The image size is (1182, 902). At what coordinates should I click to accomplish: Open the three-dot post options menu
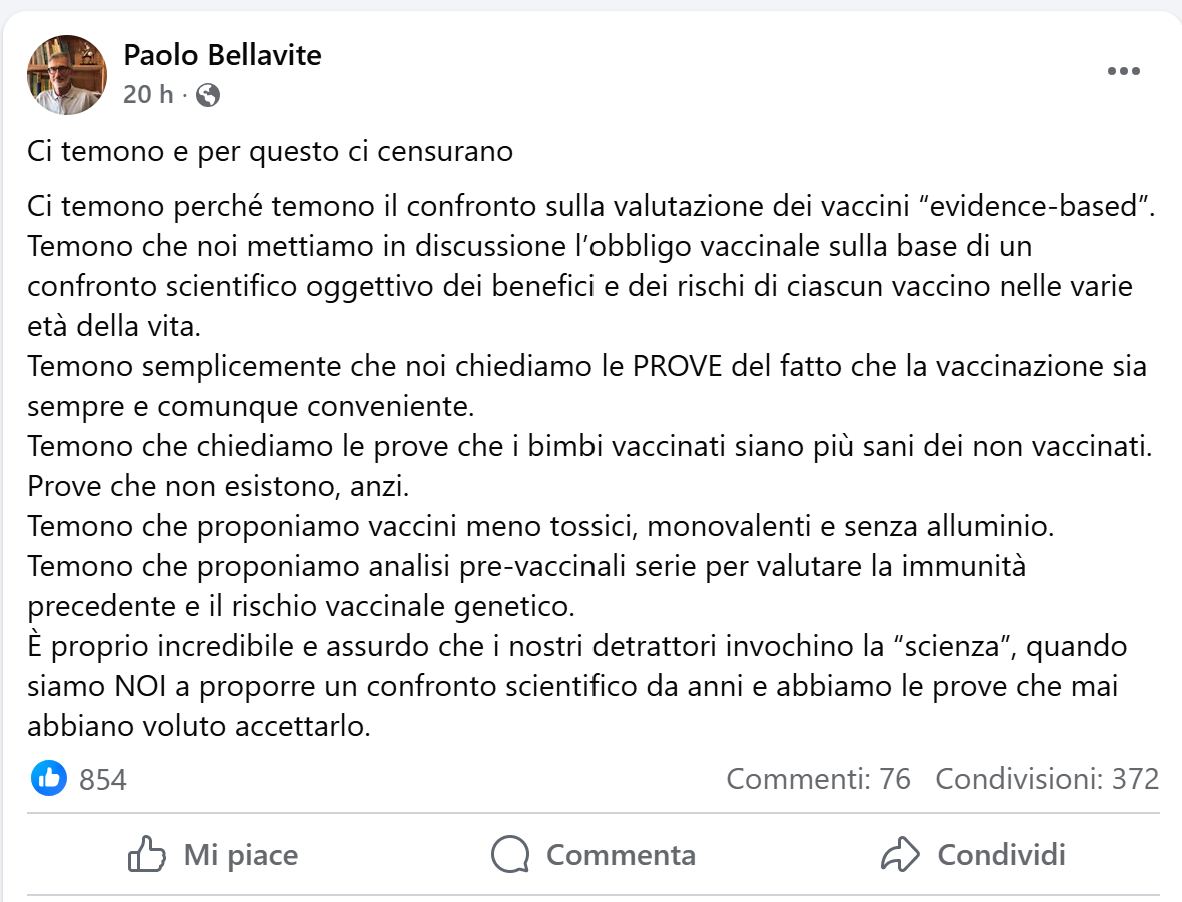[1123, 71]
